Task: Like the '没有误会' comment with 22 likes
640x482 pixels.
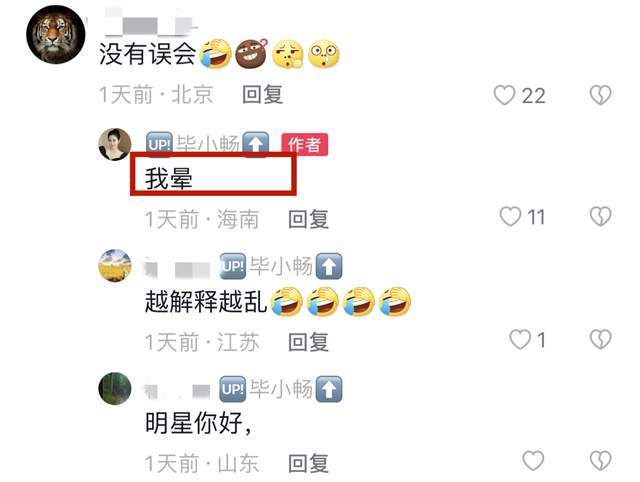Action: click(x=504, y=96)
